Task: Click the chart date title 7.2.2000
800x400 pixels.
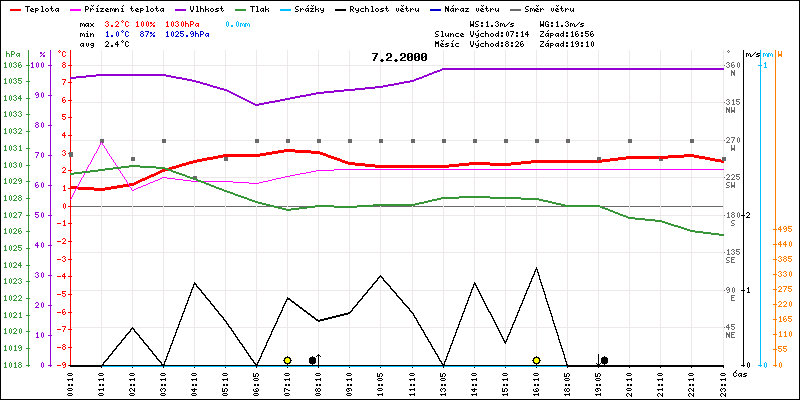Action: (399, 57)
